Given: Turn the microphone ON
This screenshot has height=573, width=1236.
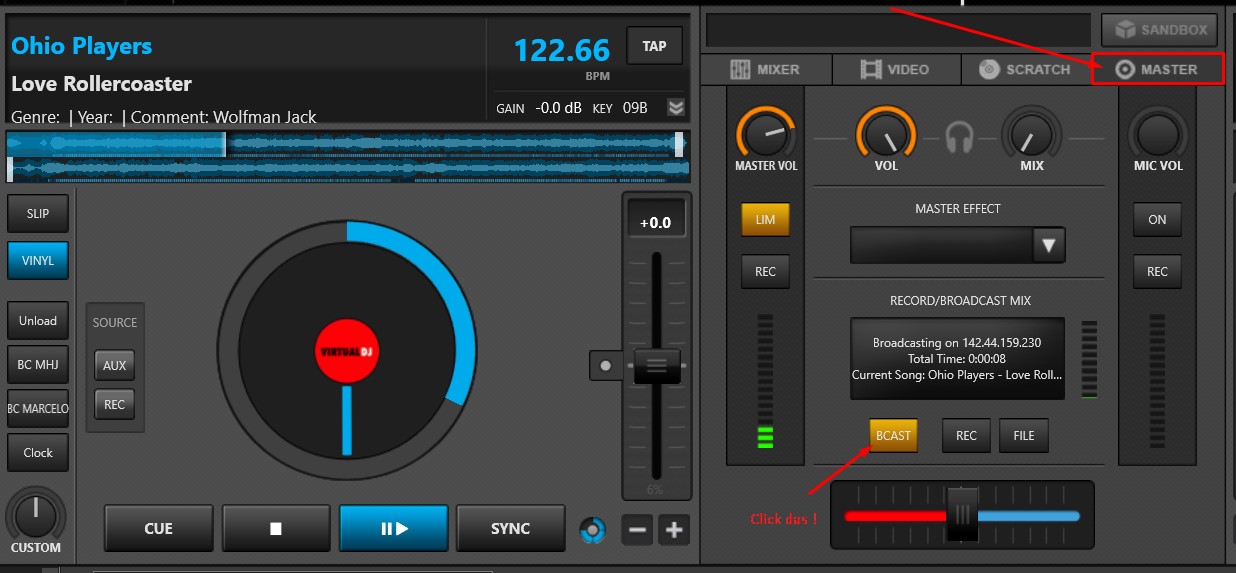Looking at the screenshot, I should [1157, 220].
